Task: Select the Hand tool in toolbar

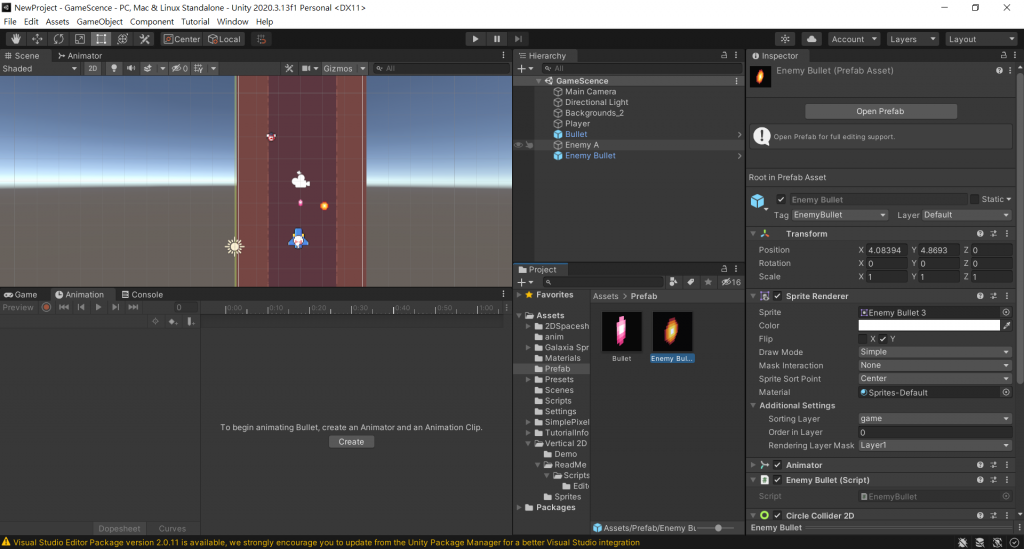Action: click(x=16, y=39)
